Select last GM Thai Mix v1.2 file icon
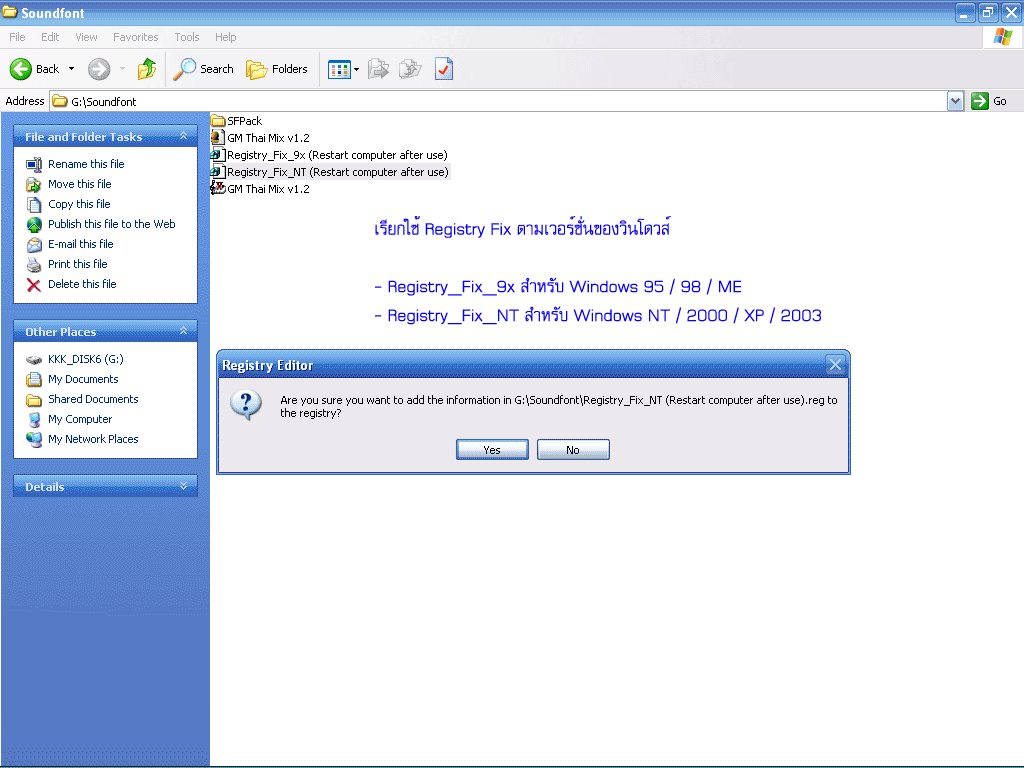 tap(218, 189)
